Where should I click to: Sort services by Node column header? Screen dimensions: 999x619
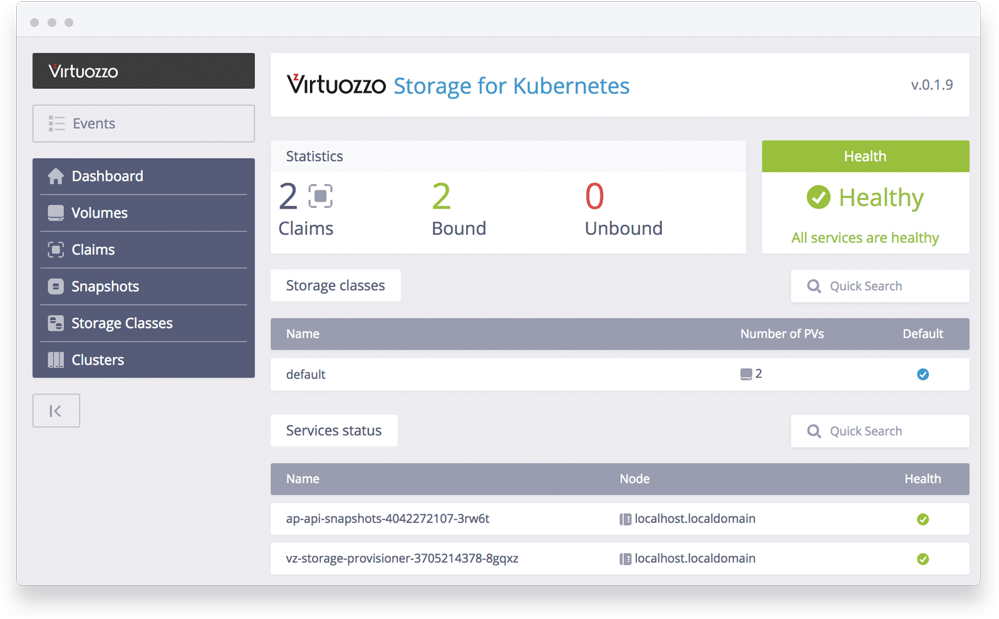(x=635, y=479)
